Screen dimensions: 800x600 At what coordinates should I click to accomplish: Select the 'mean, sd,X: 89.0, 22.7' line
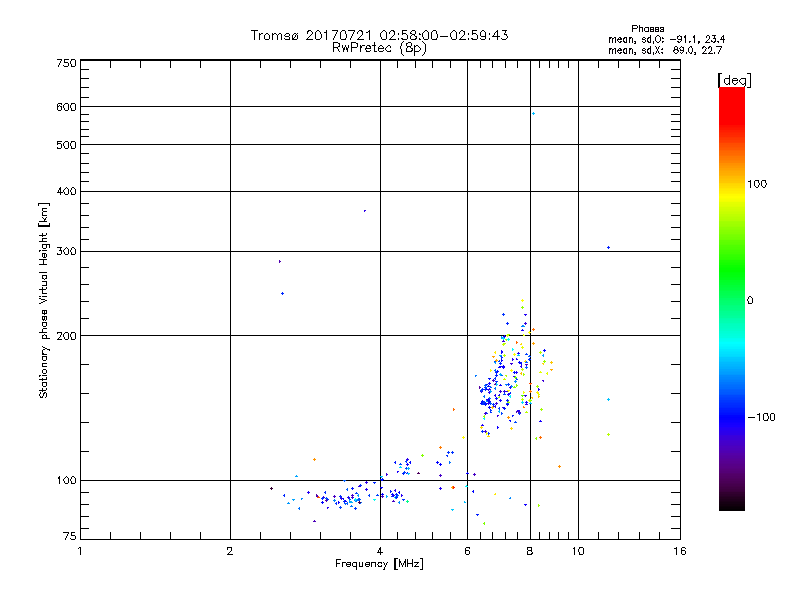665,50
